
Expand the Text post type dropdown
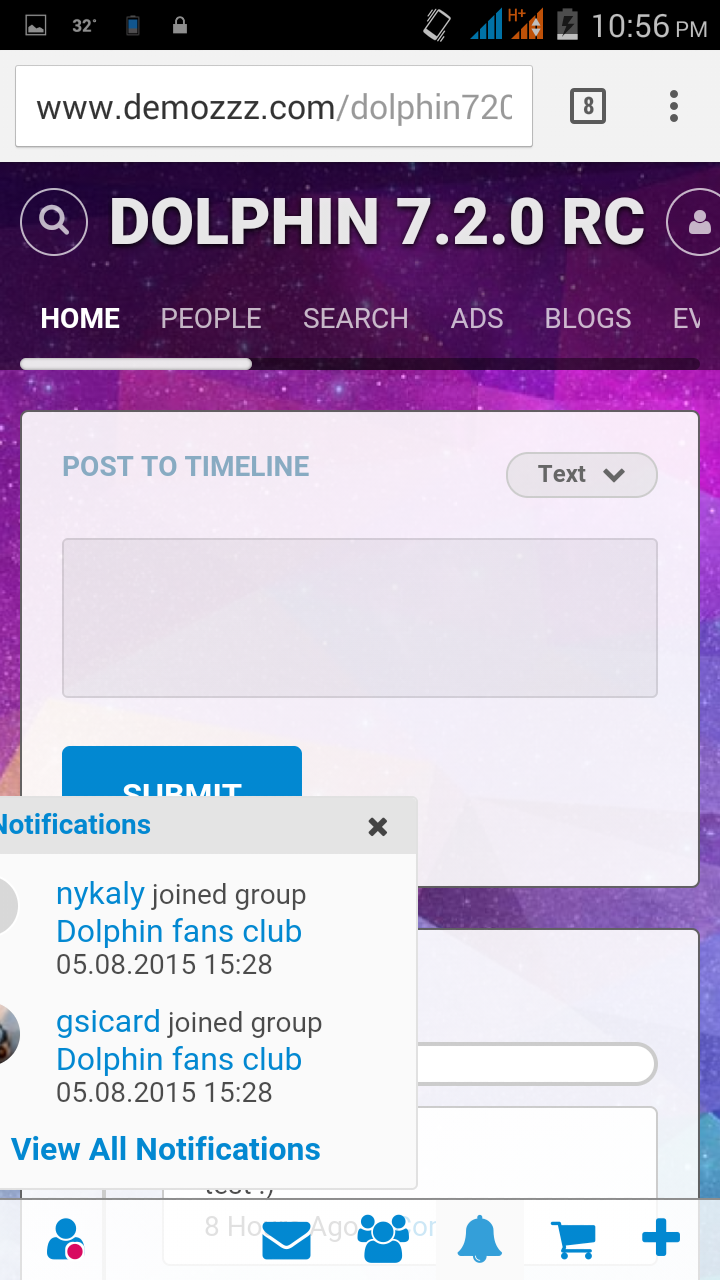point(582,475)
